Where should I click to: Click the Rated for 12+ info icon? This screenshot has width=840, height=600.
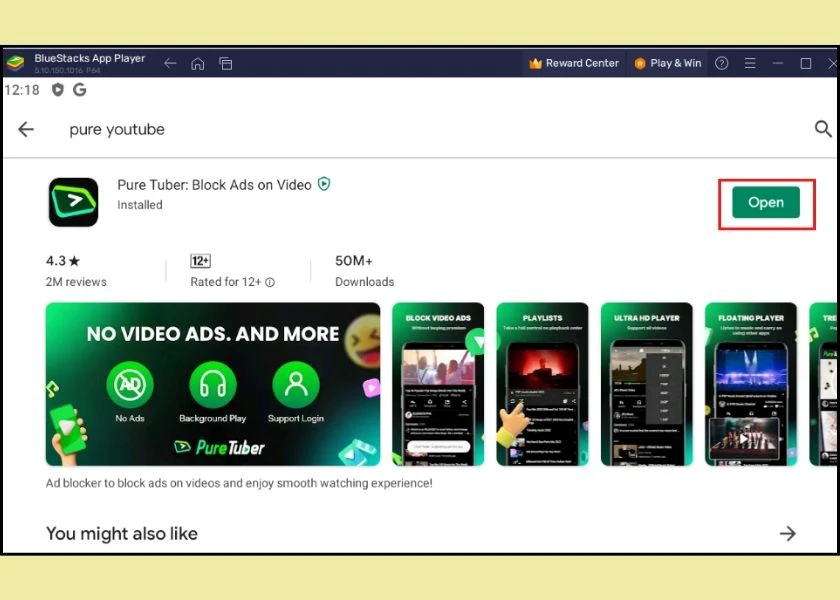click(270, 282)
